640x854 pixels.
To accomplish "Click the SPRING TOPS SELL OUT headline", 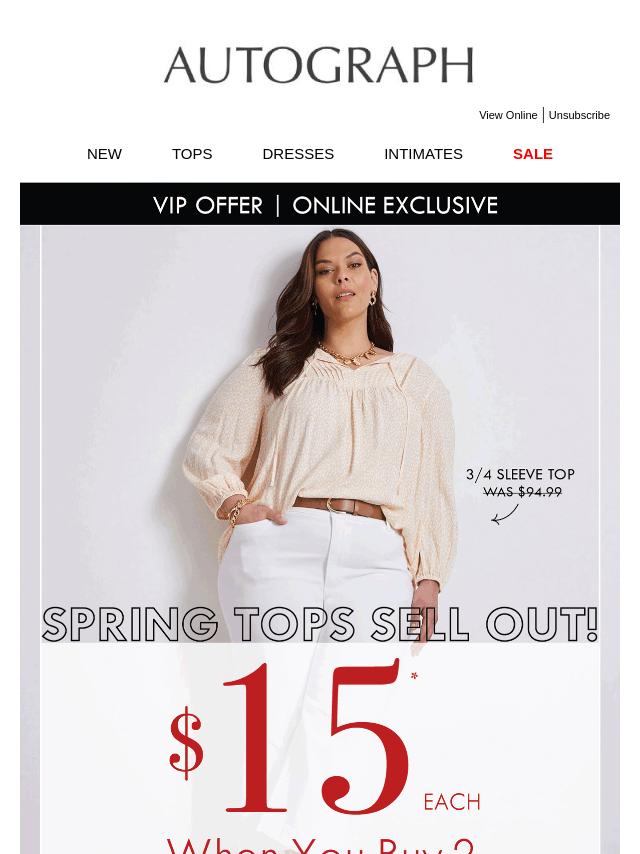I will 320,624.
